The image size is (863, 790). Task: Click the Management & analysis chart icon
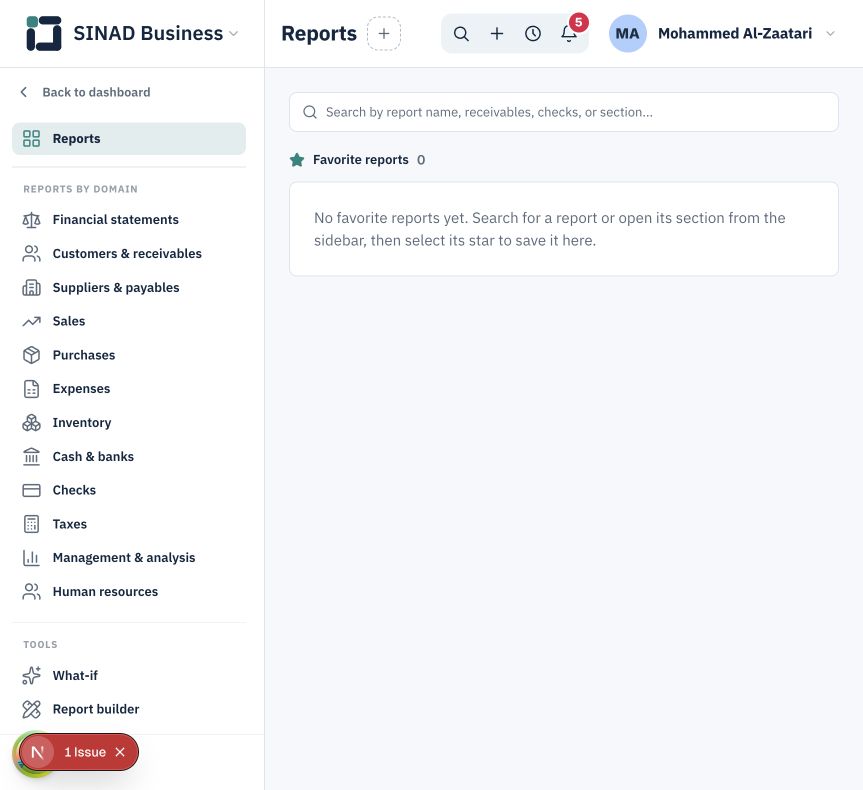[x=31, y=558]
